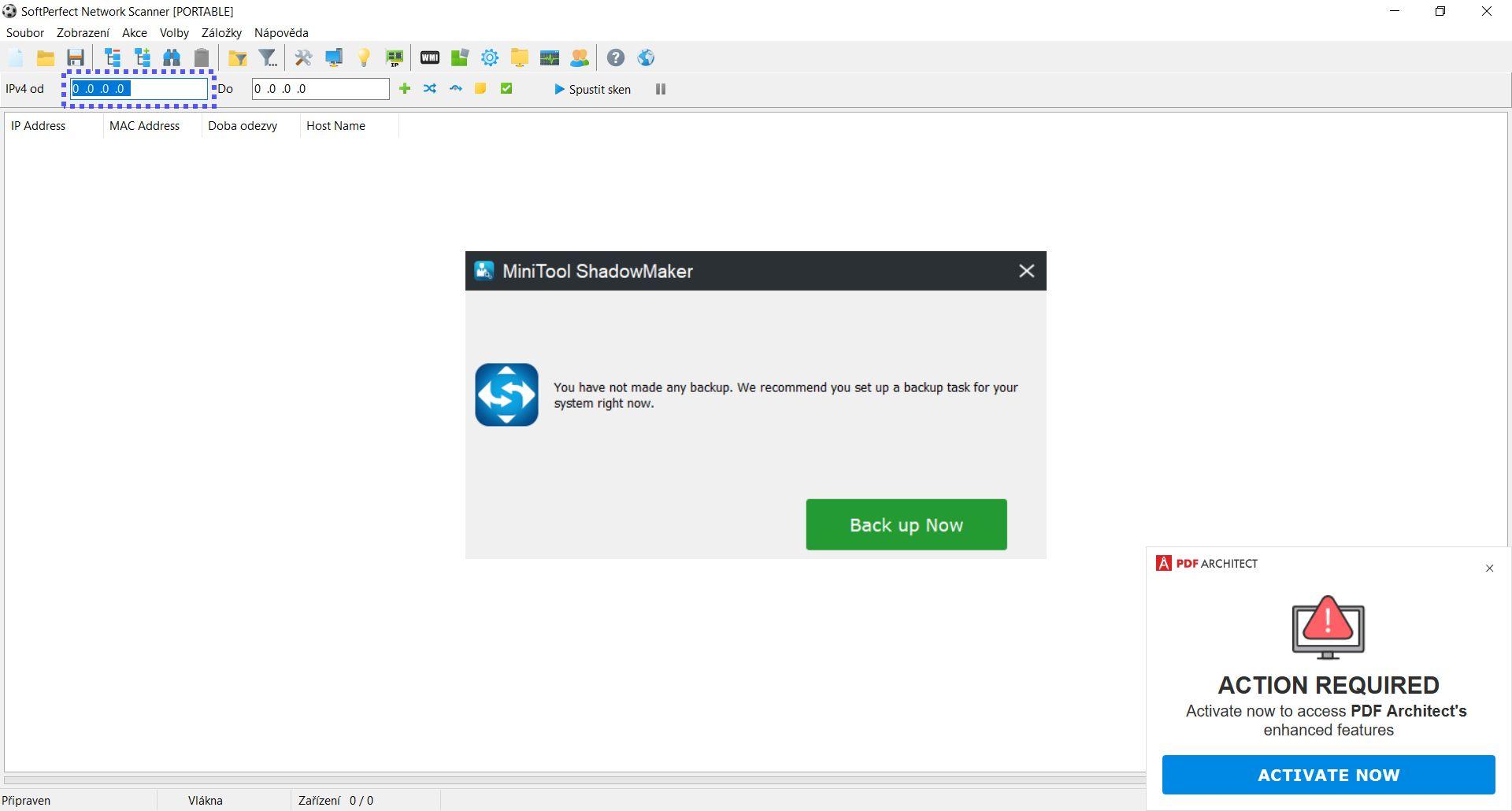
Task: Open the Soubor menu
Action: pyautogui.click(x=25, y=32)
